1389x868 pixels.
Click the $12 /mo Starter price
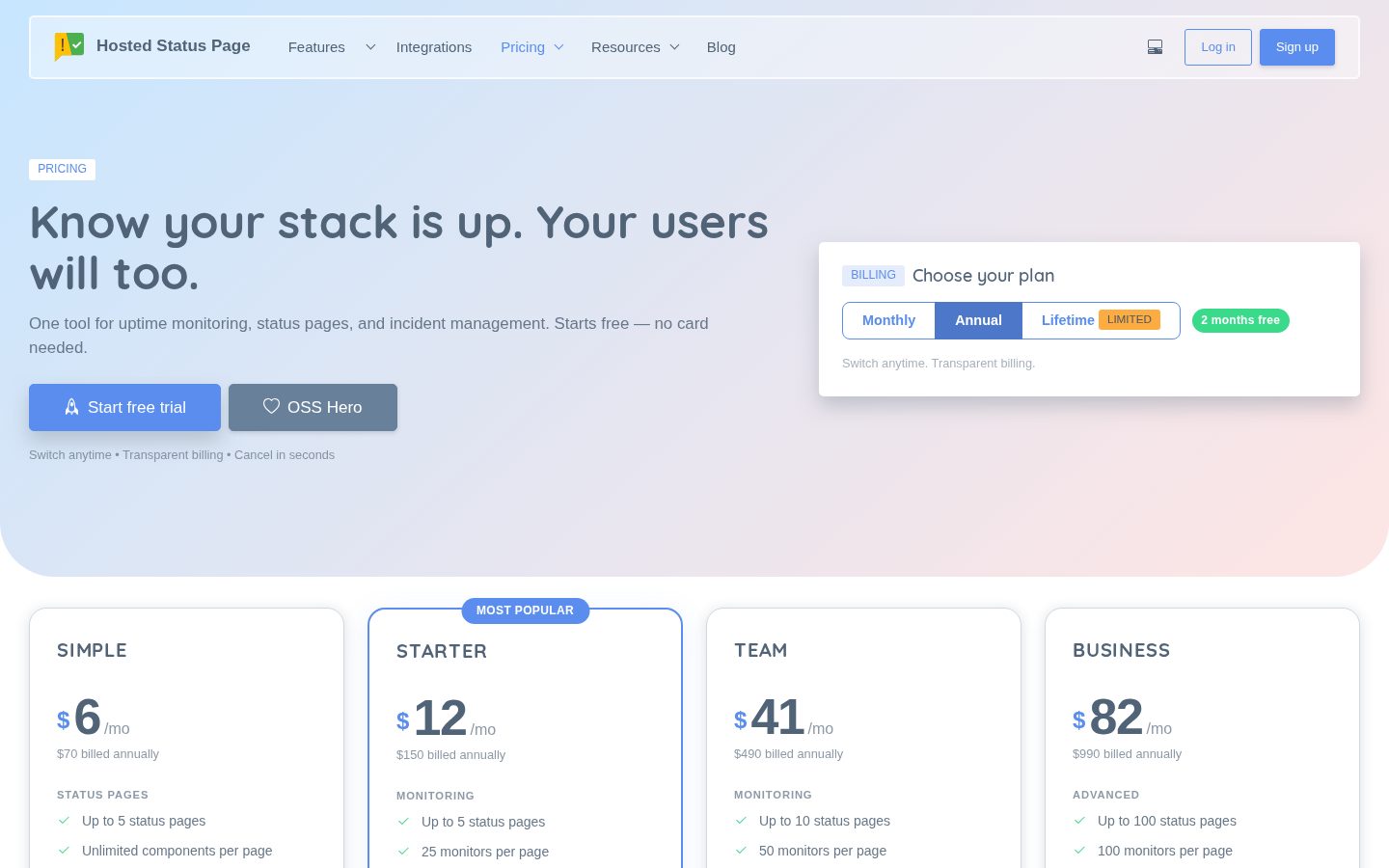click(446, 719)
